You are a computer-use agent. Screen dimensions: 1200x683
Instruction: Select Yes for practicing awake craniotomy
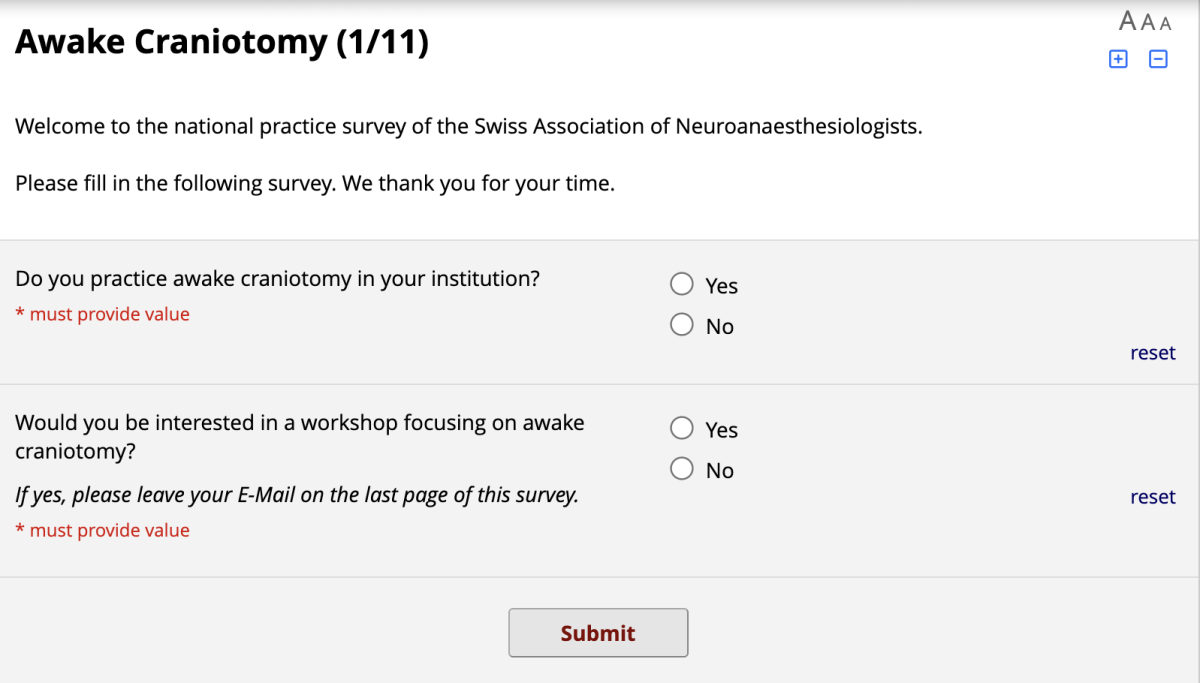[682, 284]
